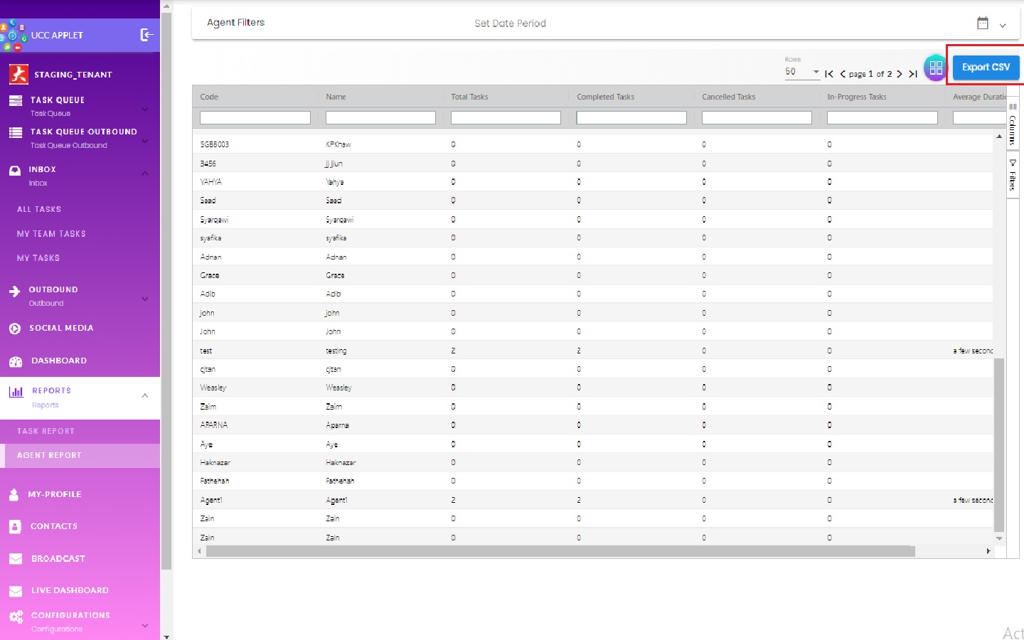
Task: Toggle the Filters side panel
Action: [x=1012, y=174]
